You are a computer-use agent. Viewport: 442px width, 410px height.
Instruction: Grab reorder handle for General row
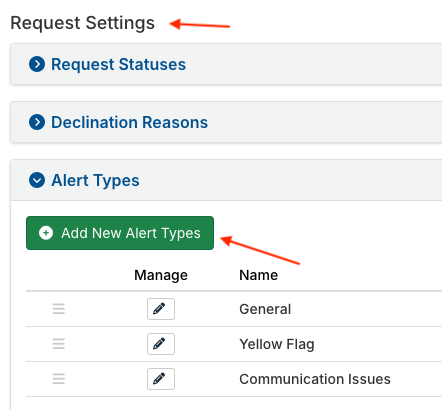click(x=59, y=309)
